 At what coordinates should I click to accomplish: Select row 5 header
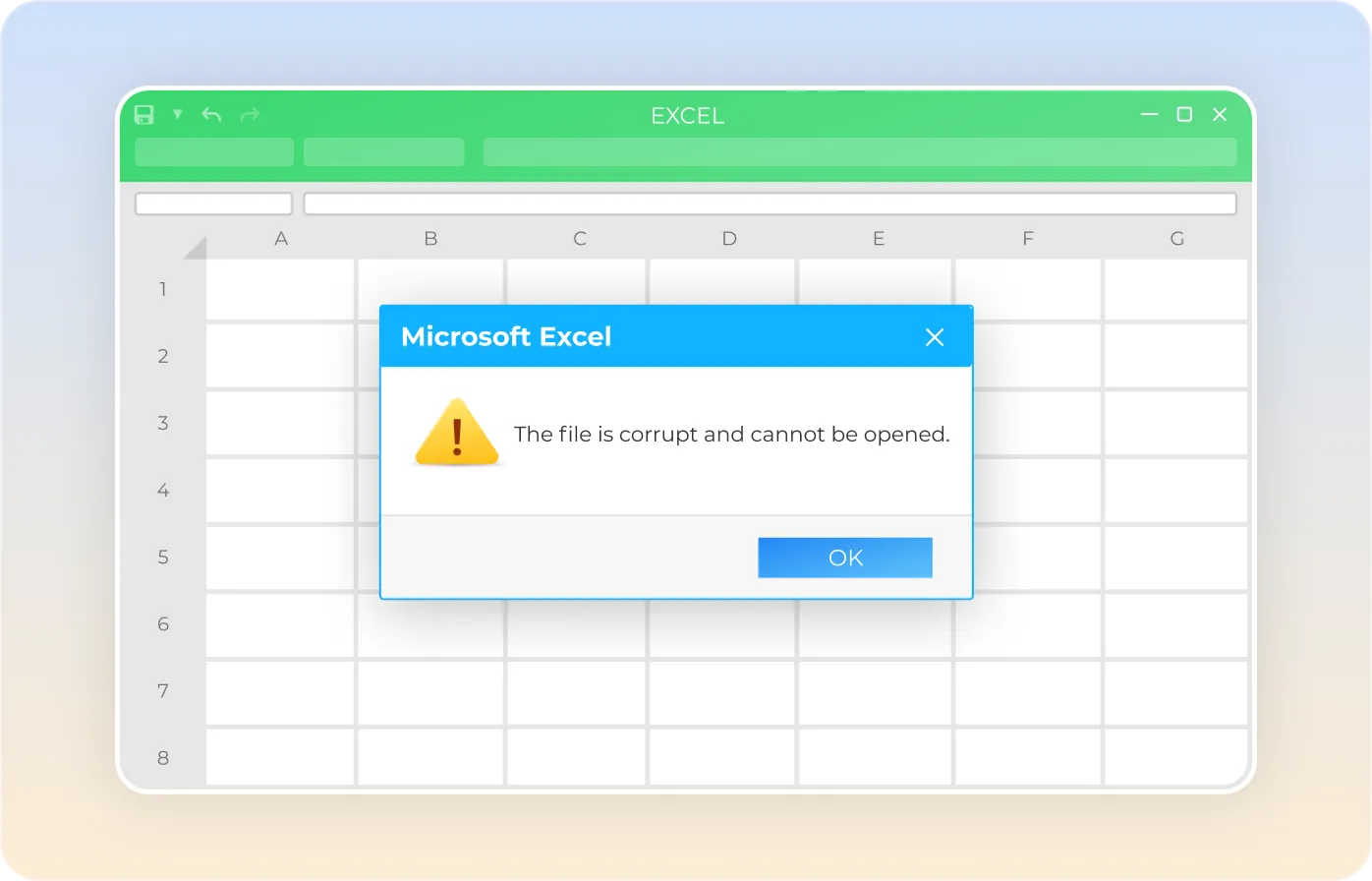163,558
